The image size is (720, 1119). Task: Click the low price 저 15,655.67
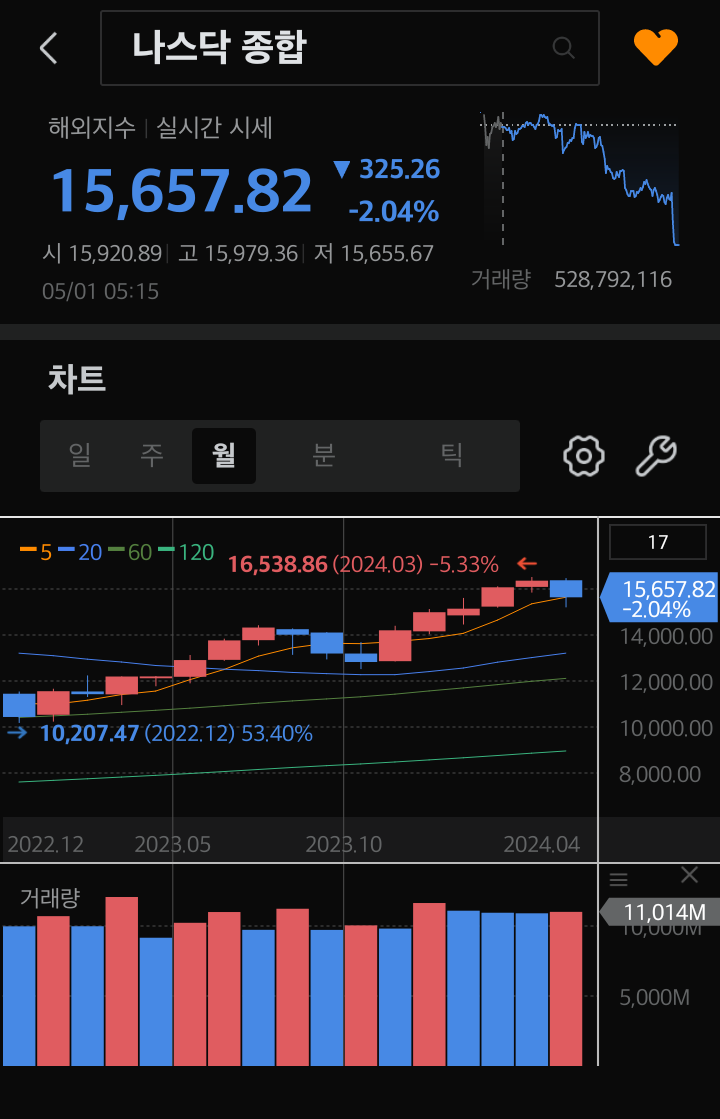pyautogui.click(x=374, y=253)
